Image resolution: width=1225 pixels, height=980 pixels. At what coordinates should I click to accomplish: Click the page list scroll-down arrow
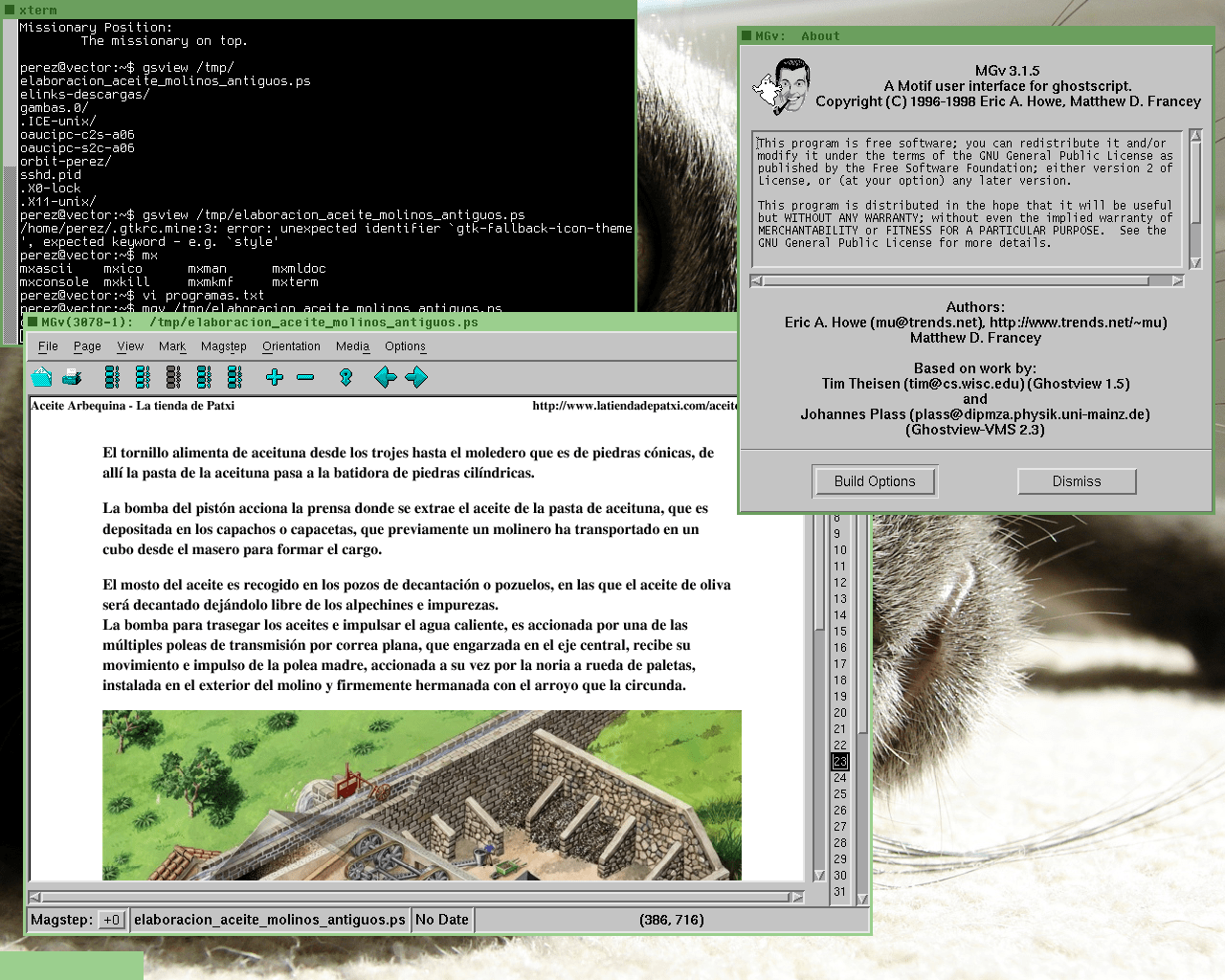pyautogui.click(x=862, y=899)
